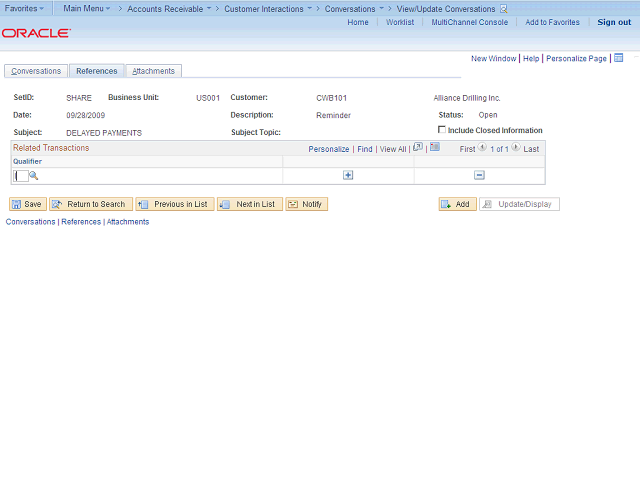This screenshot has height=480, width=640.
Task: Show next row arrow in Related Transactions
Action: coord(516,147)
